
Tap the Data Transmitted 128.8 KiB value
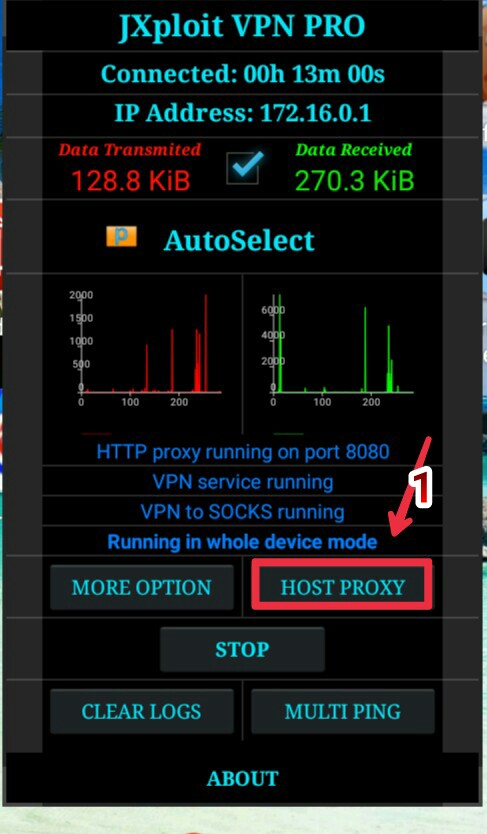tap(130, 181)
